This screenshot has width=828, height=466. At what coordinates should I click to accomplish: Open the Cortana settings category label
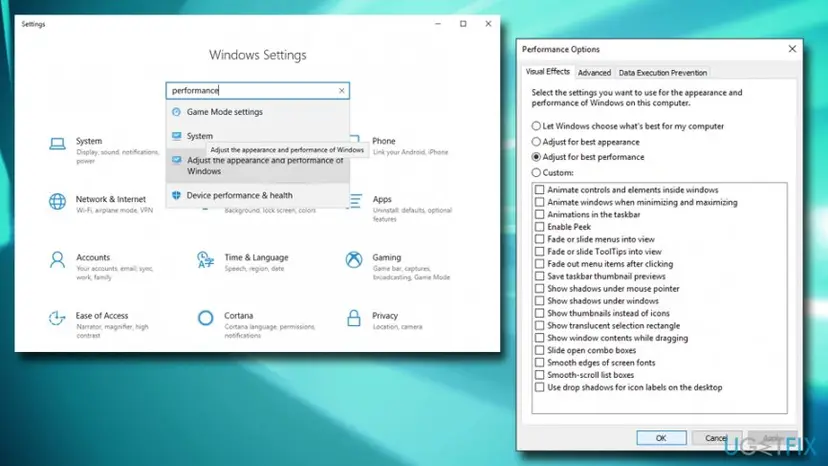[239, 315]
